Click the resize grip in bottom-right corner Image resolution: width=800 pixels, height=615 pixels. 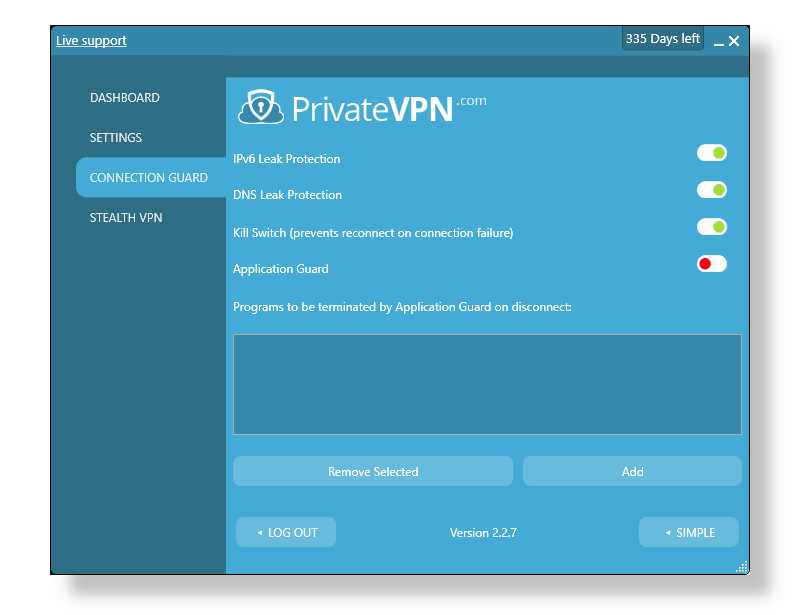[x=742, y=566]
